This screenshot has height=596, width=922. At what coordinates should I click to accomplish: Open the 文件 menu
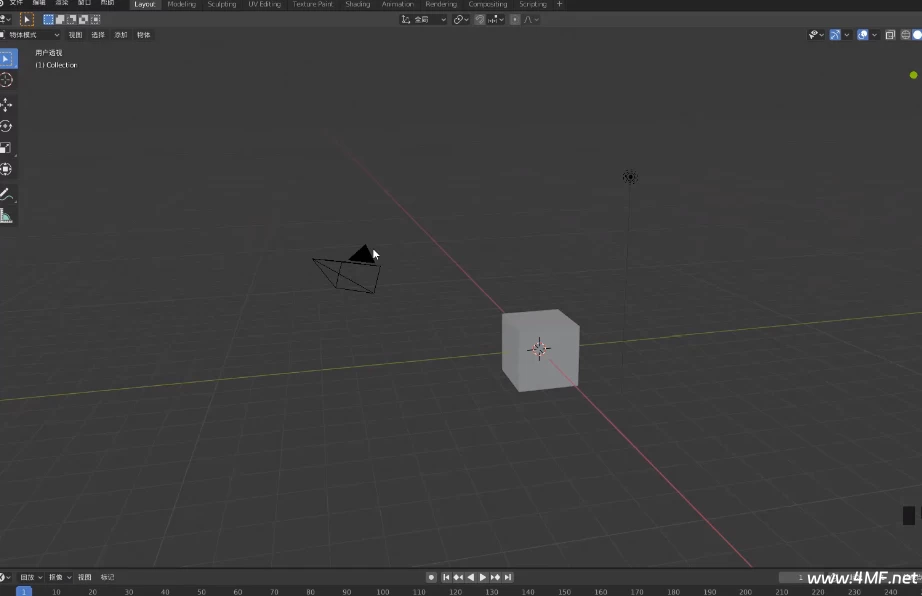tap(17, 4)
